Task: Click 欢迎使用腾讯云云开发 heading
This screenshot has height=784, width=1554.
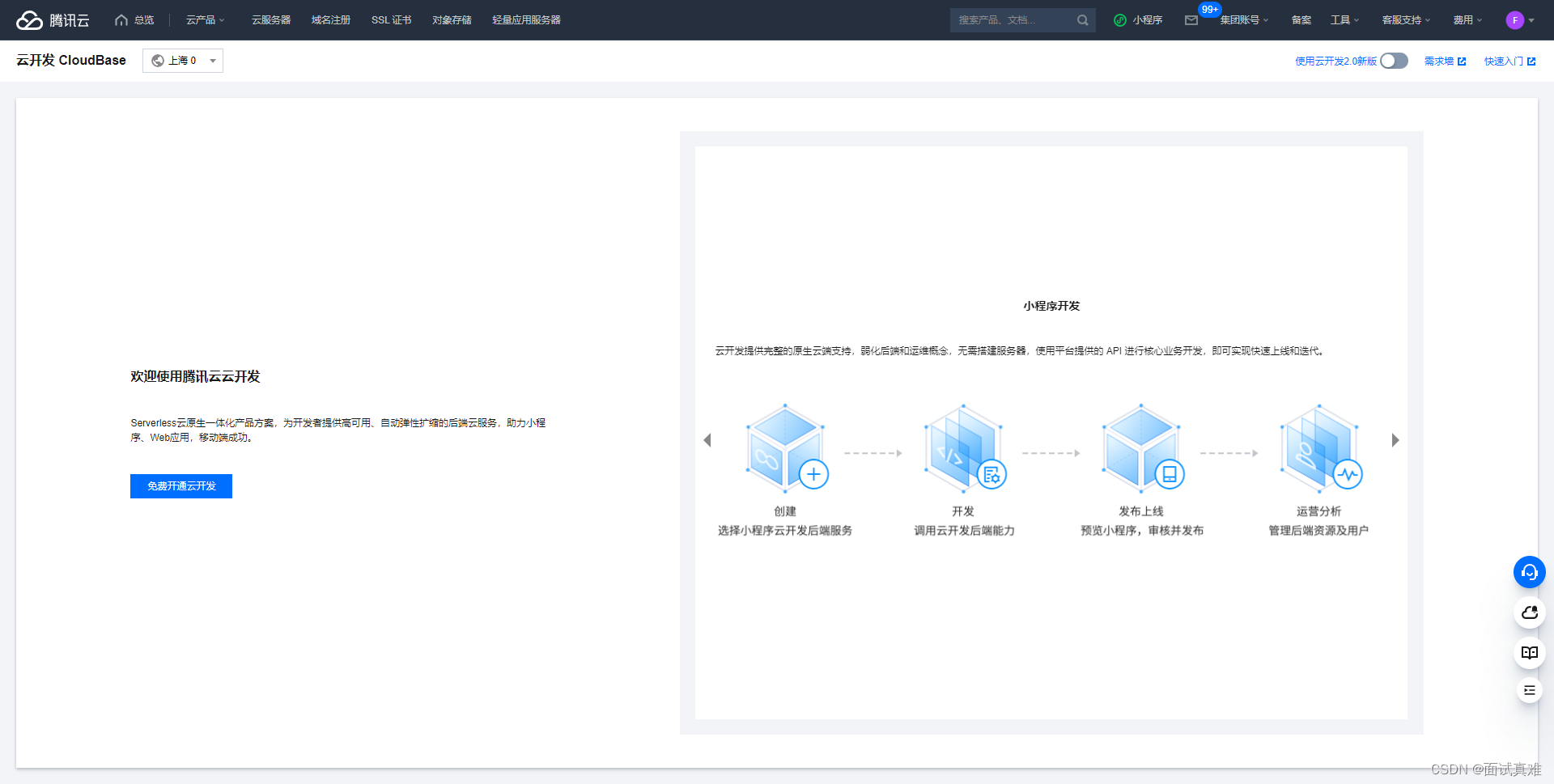Action: point(195,377)
